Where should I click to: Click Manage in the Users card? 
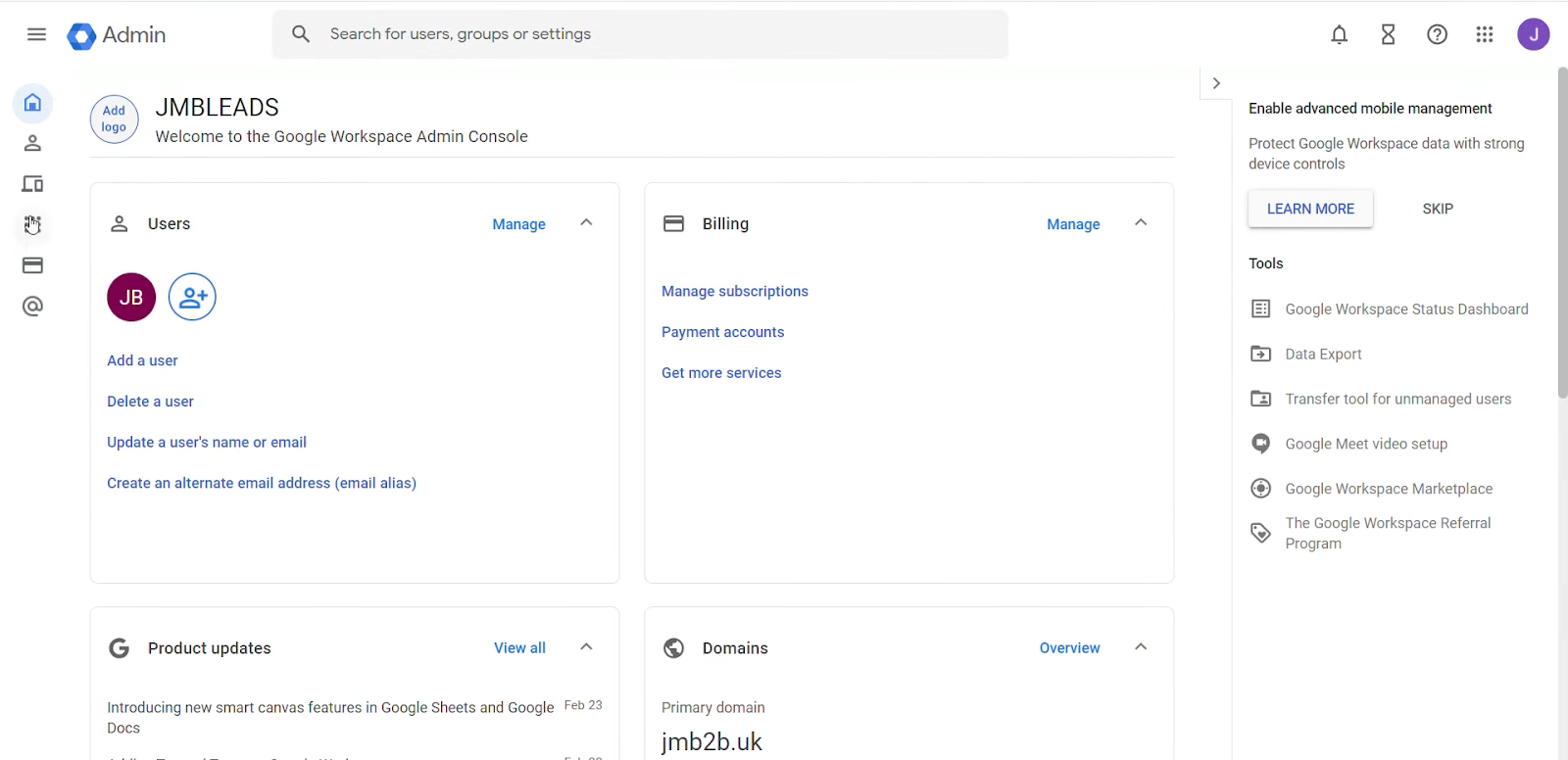coord(518,224)
